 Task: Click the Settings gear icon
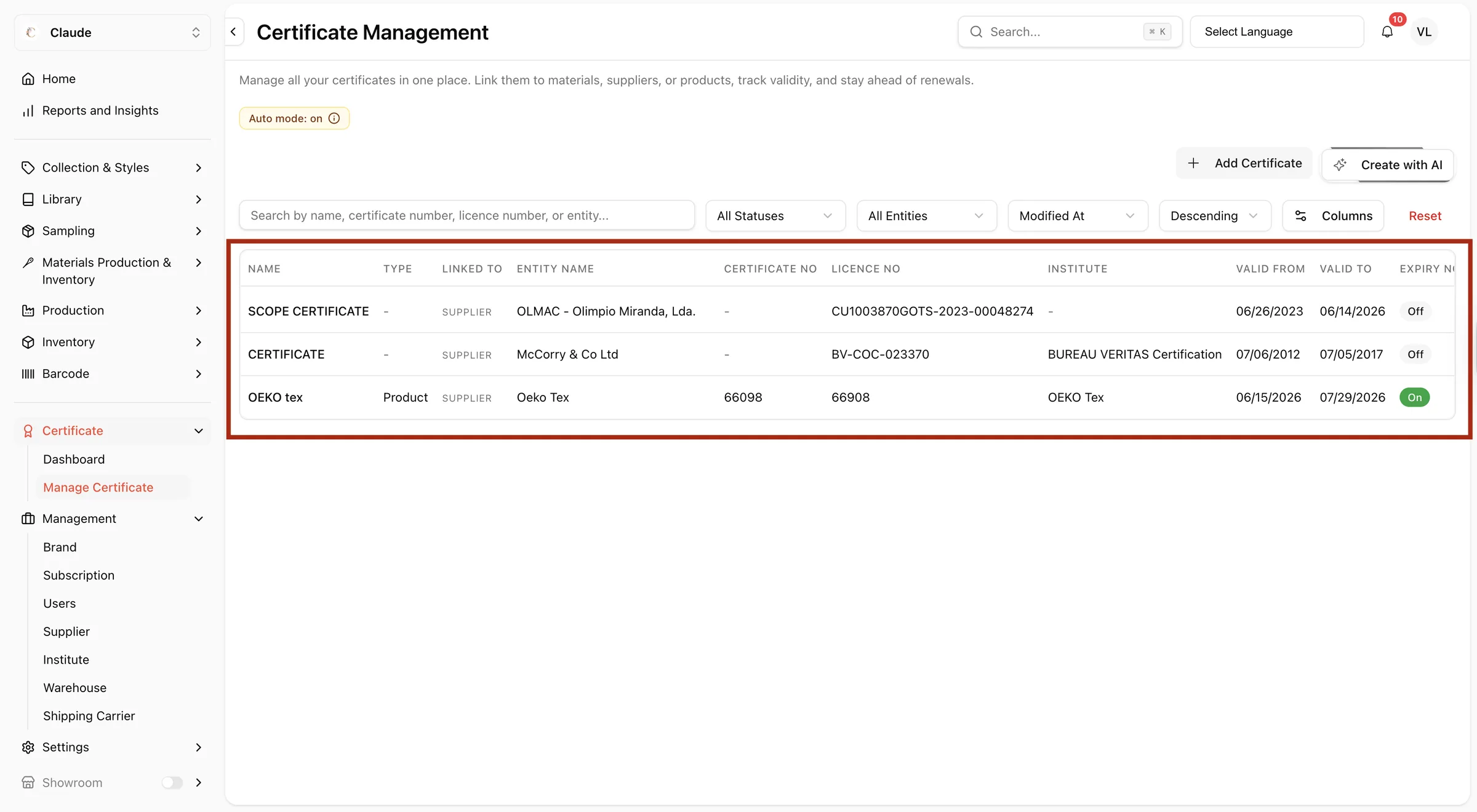pyautogui.click(x=28, y=747)
